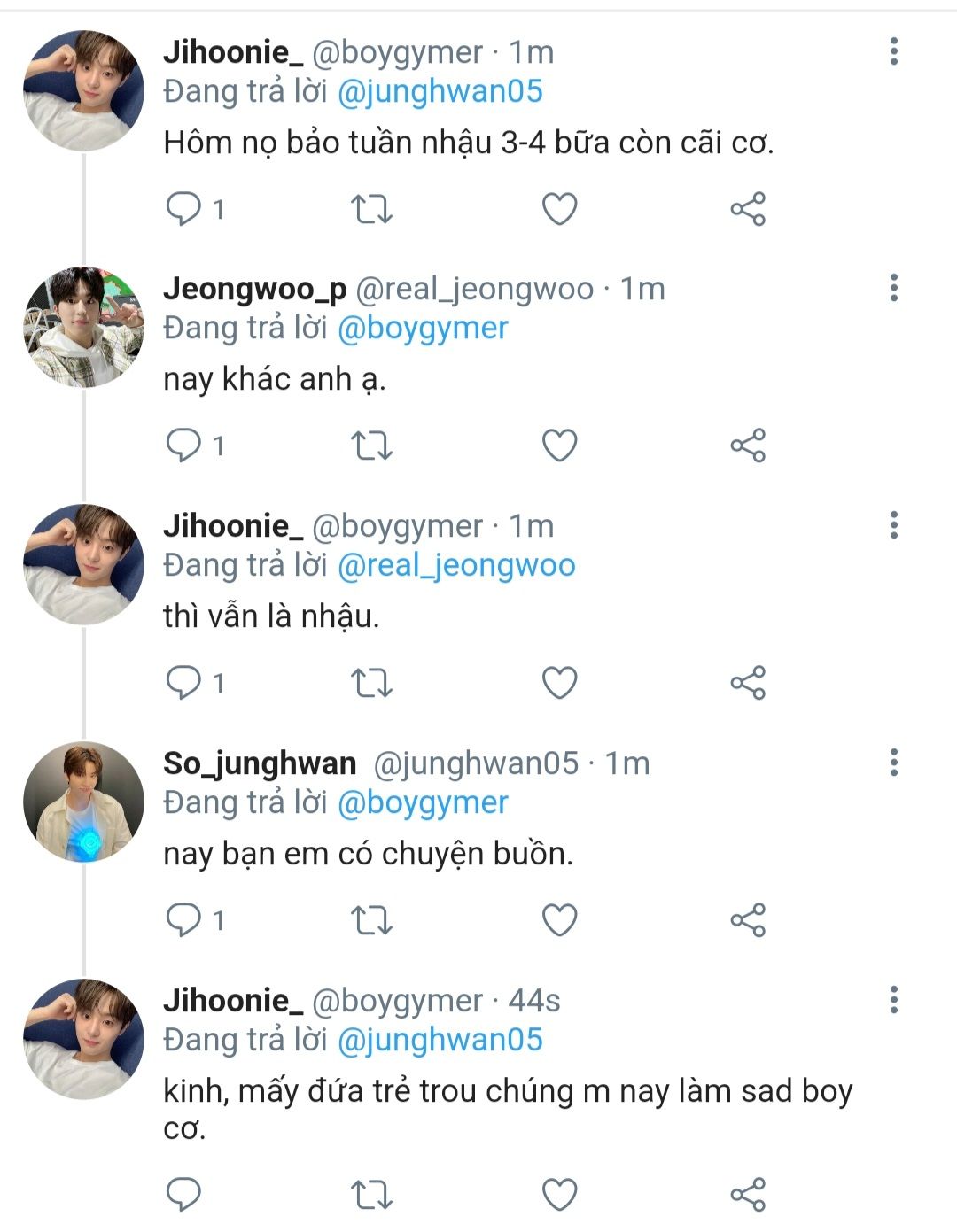Share So_junghwan's "chuyện buồn" tweet
This screenshot has width=957, height=1232.
(747, 920)
